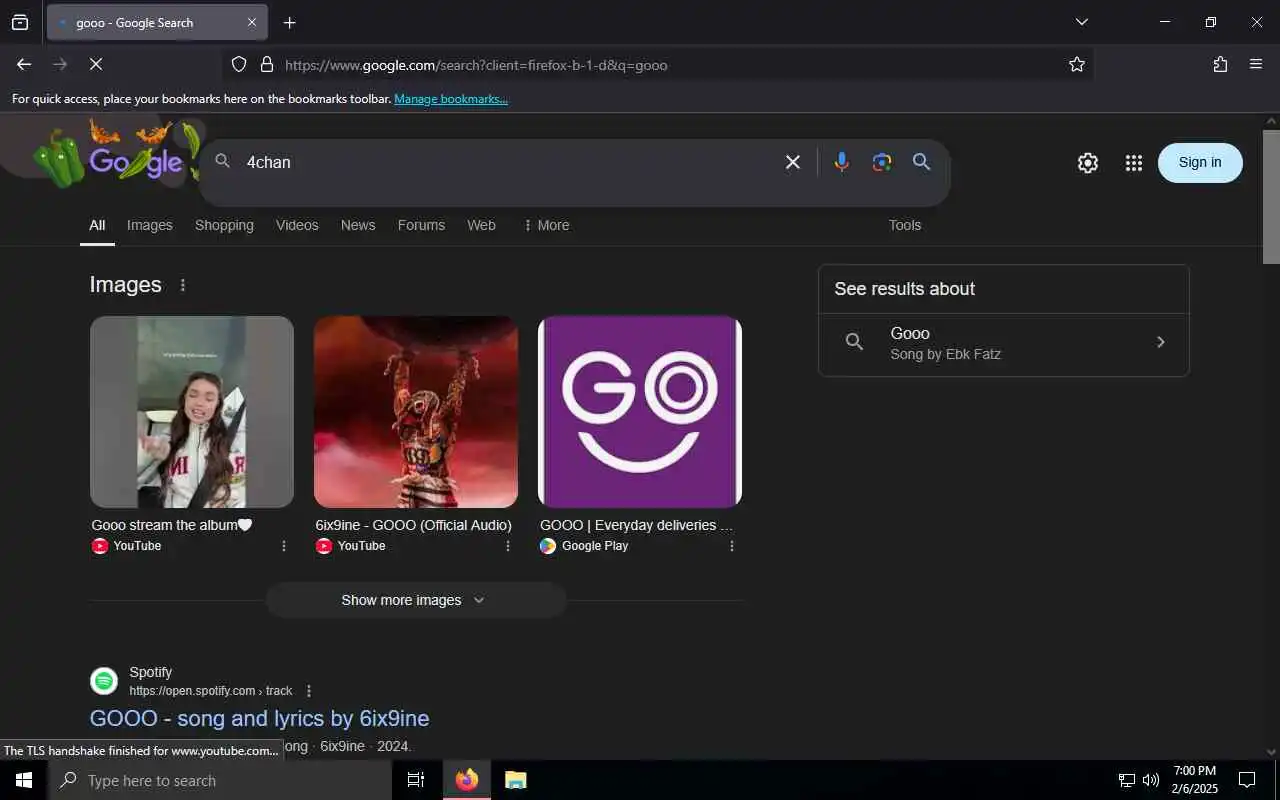Screen dimensions: 1280x800
Task: Open the purple GOOO app logo thumbnail
Action: click(x=640, y=412)
